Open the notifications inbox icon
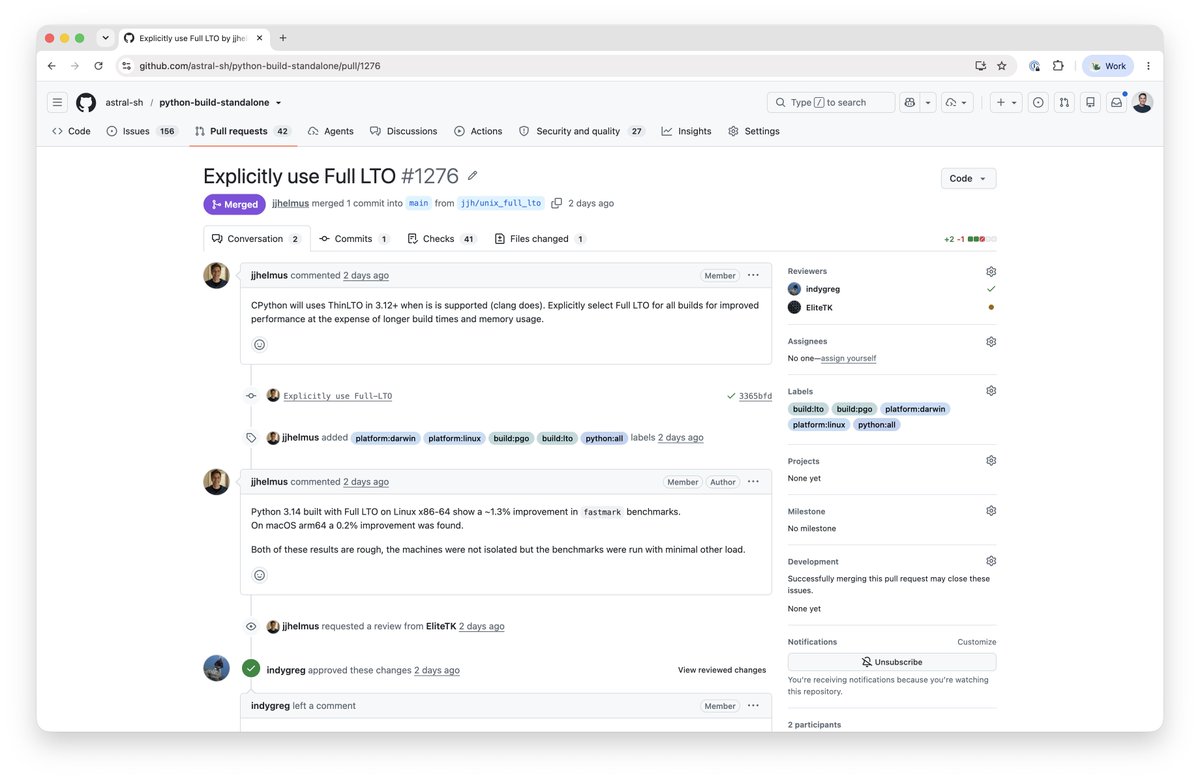The image size is (1200, 780). pyautogui.click(x=1116, y=102)
